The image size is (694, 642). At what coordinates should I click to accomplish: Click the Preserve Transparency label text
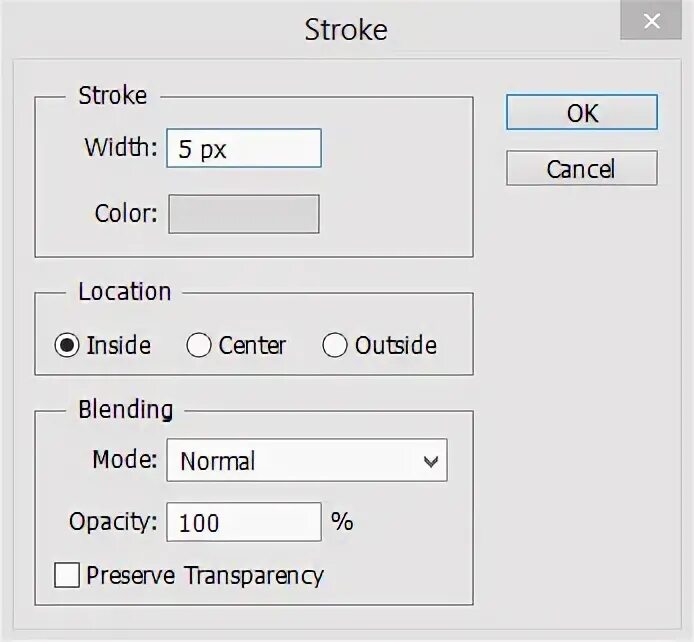pos(205,575)
